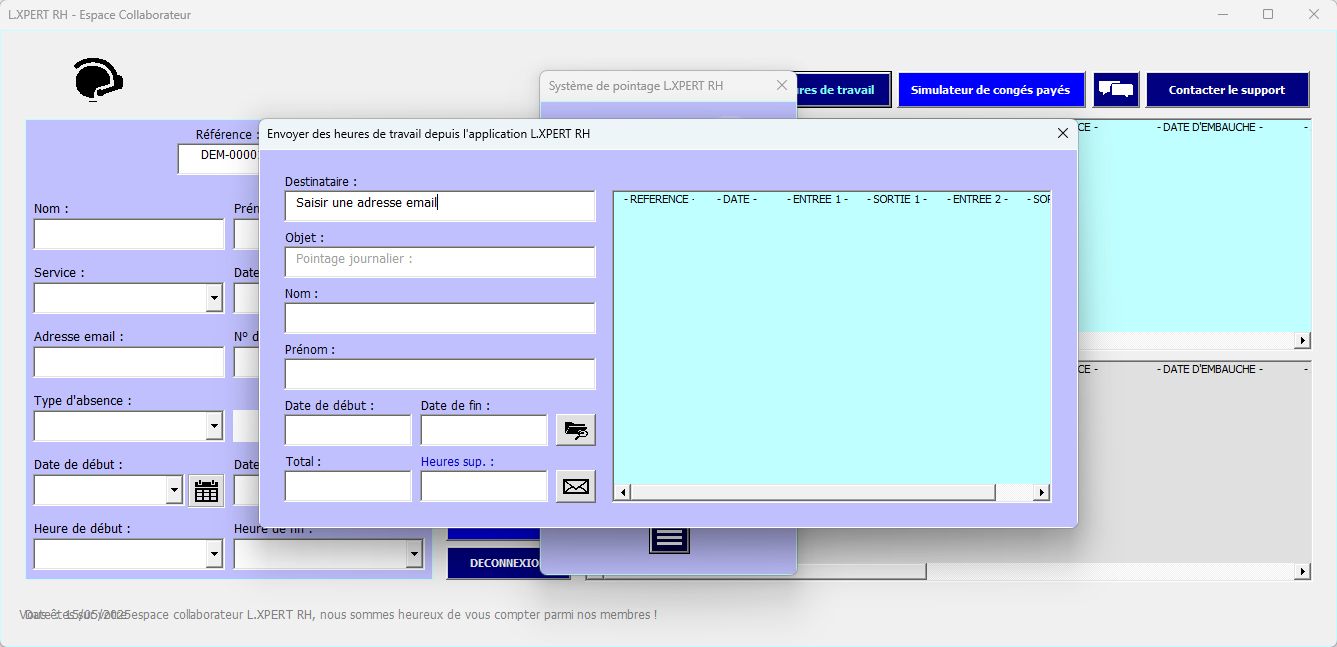Focus the Prénom field in the email dialog
1337x647 pixels.
[x=440, y=374]
